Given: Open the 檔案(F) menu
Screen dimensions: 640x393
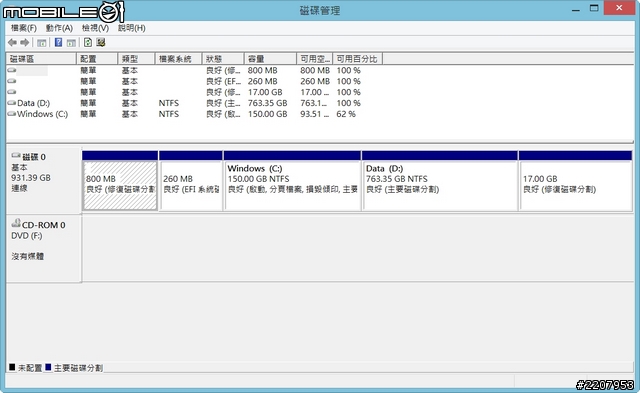Looking at the screenshot, I should (24, 28).
